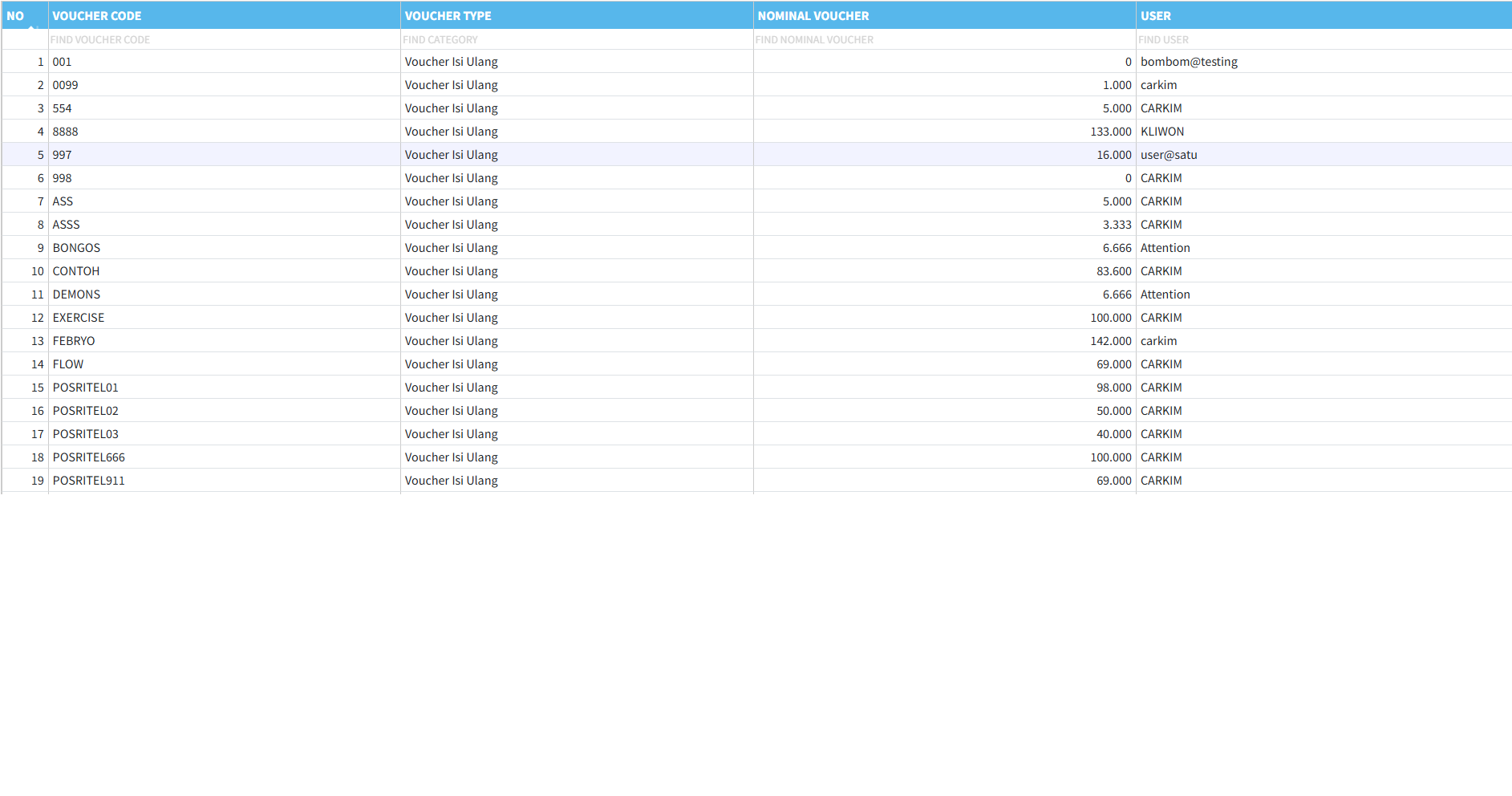Click nominal 0 in 998 row
The height and width of the screenshot is (796, 1512).
(1129, 178)
